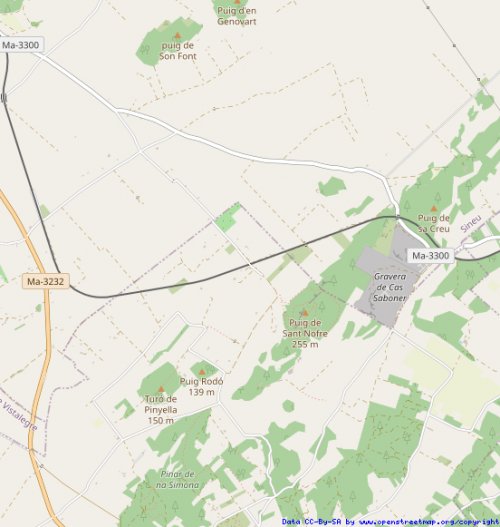Screen dimensions: 500x527
Task: Select the Sineu place label
Action: tap(471, 224)
